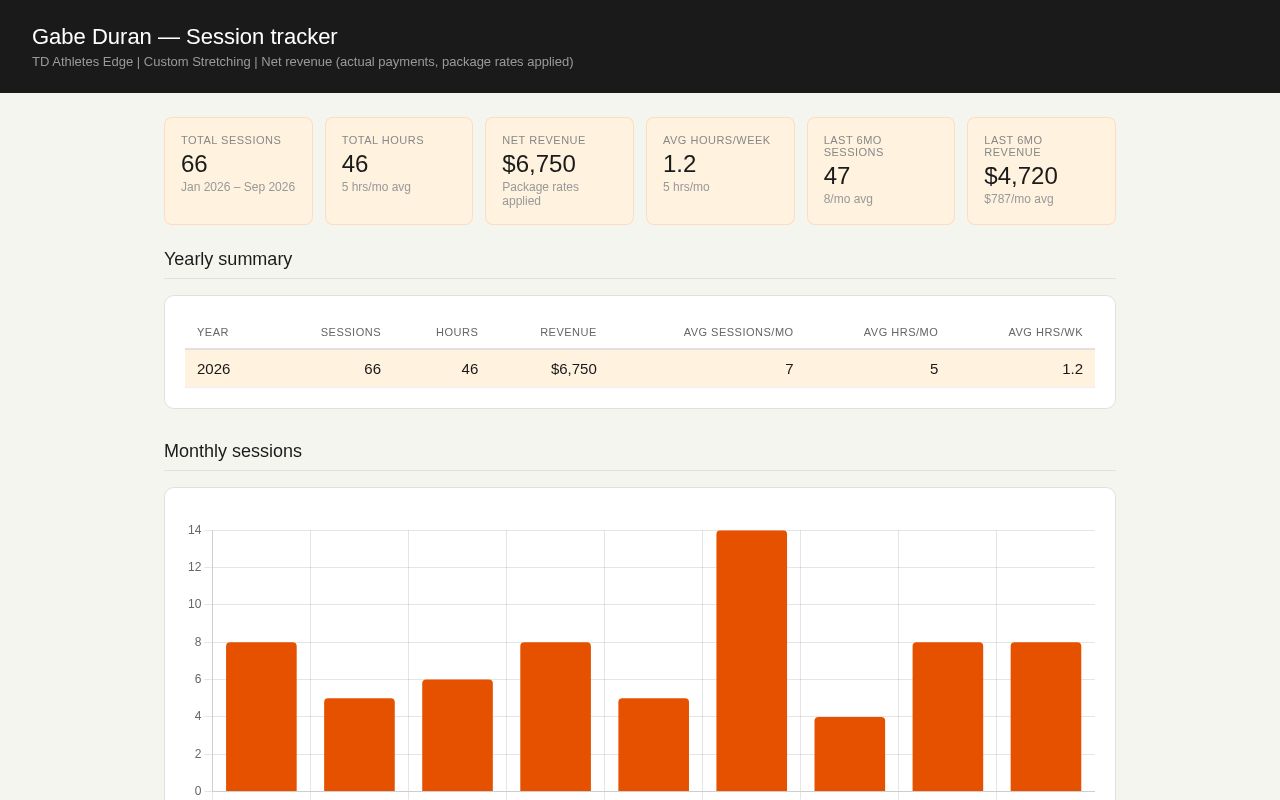Viewport: 1280px width, 800px height.
Task: Click the 'Gabe Duran — Session tracker' title
Action: pyautogui.click(x=185, y=37)
